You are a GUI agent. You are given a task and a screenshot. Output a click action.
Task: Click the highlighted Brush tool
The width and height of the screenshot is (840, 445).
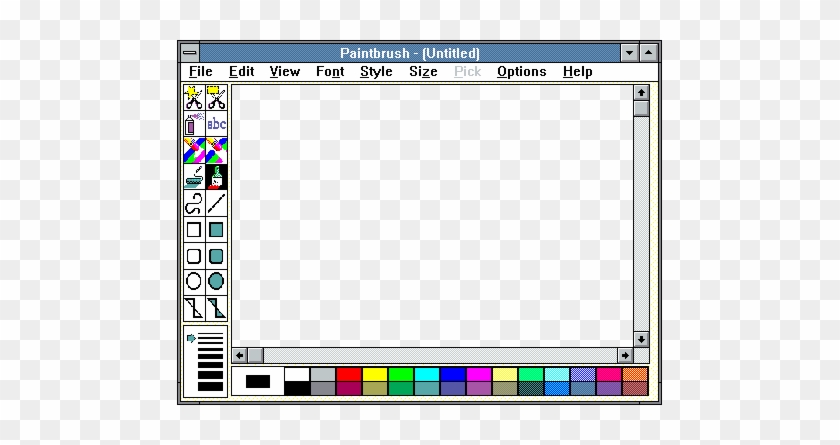click(216, 177)
